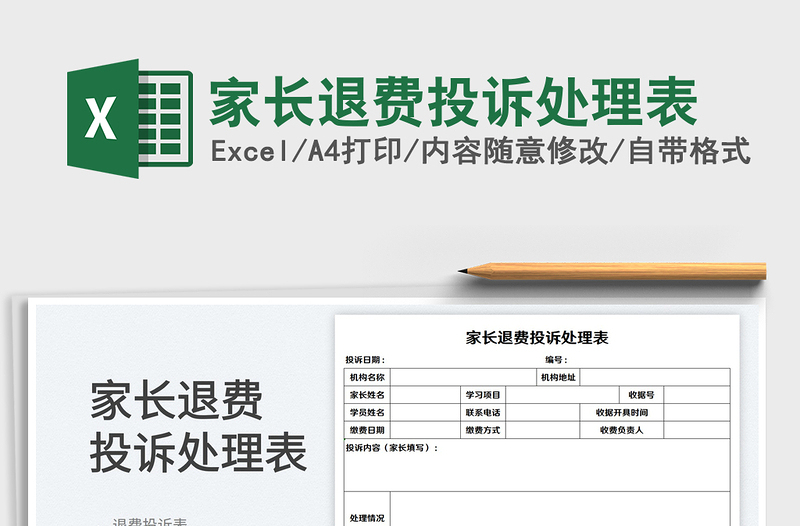This screenshot has height=526, width=800.
Task: Click the 联系电话 cell
Action: (x=483, y=412)
